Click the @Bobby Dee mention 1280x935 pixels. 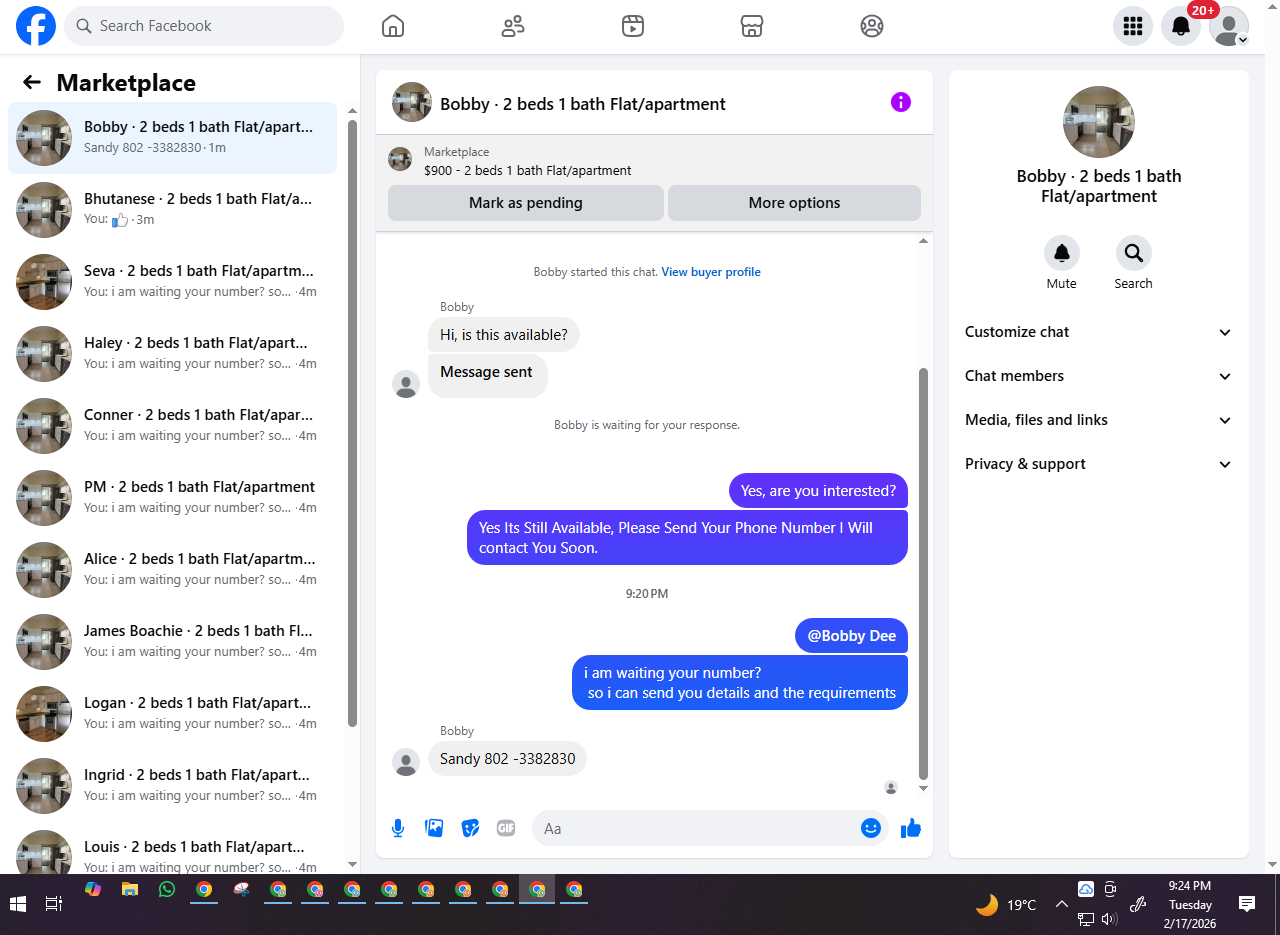(852, 636)
